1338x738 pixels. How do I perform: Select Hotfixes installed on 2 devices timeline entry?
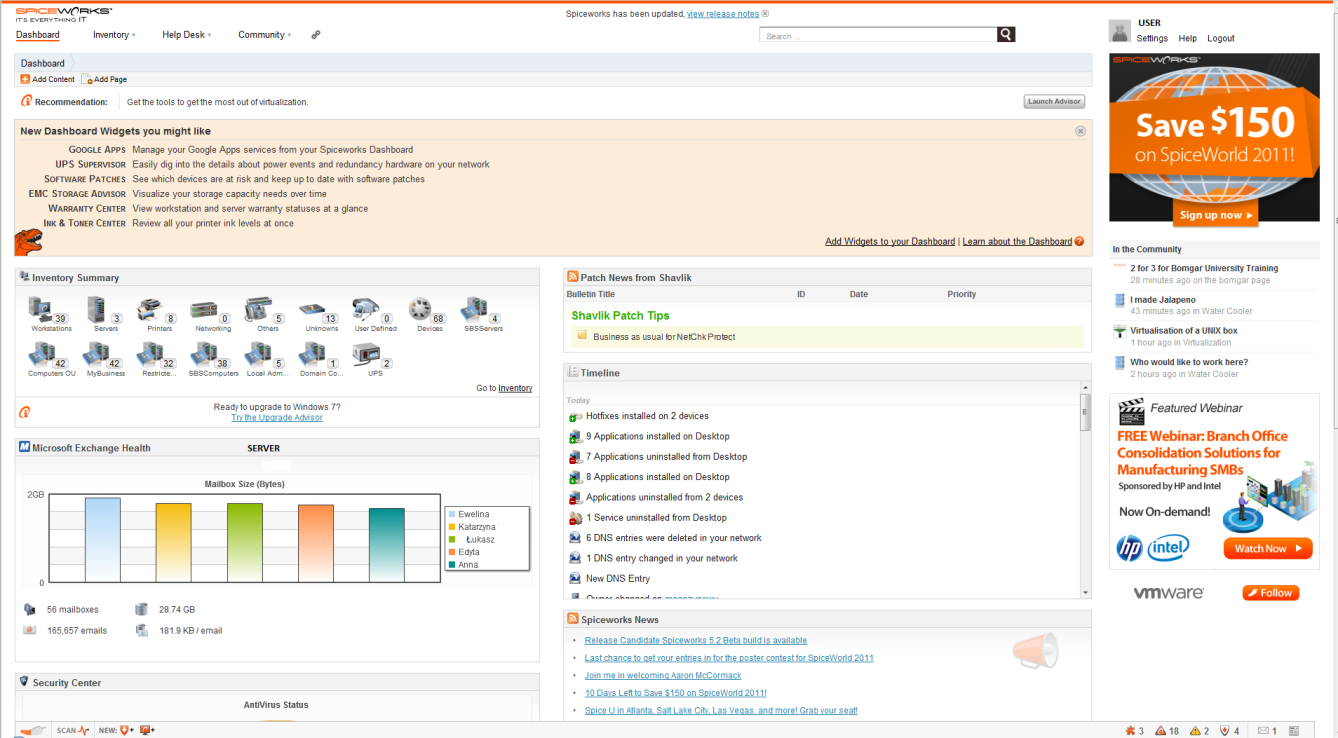tap(647, 416)
